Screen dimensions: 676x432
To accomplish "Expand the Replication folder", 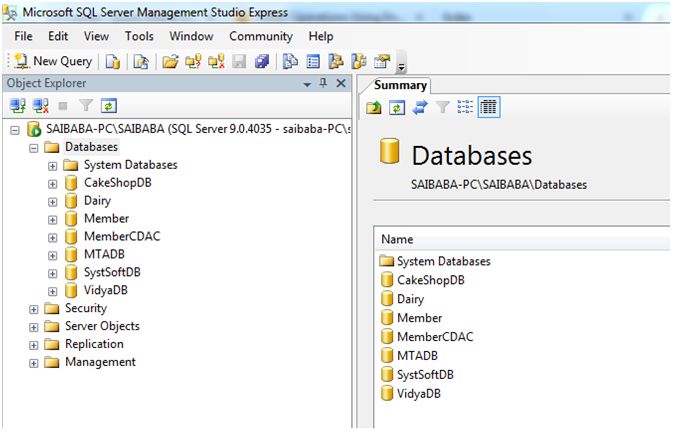I will tap(34, 345).
